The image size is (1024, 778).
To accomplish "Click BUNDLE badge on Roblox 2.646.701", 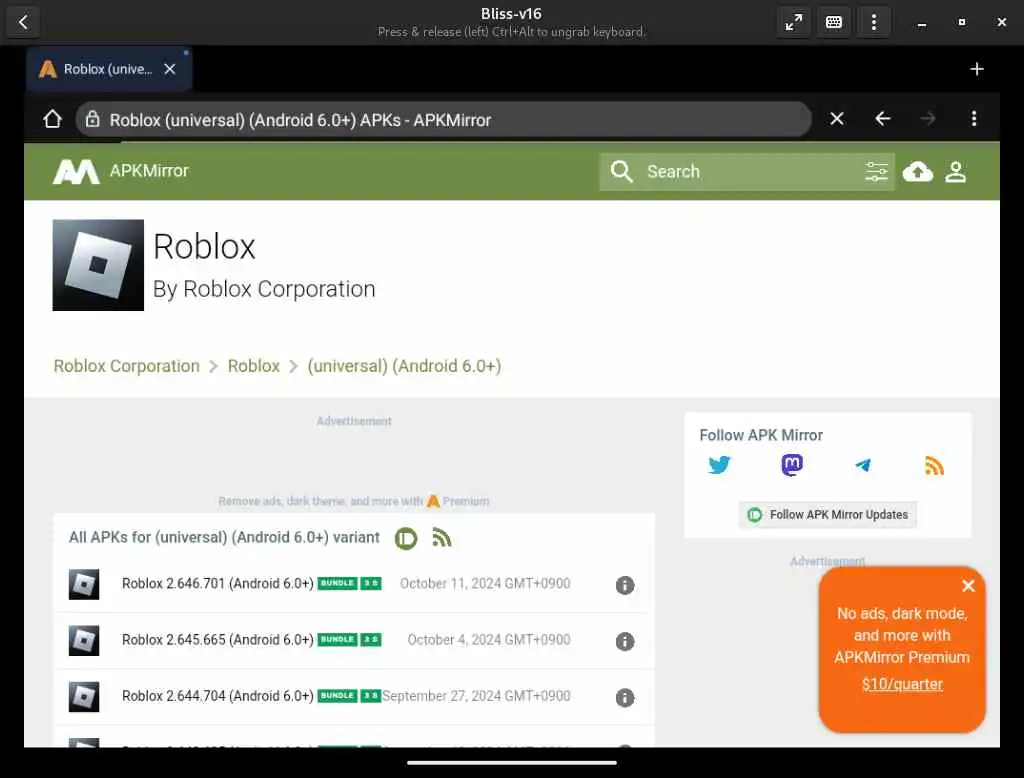I will pos(338,583).
